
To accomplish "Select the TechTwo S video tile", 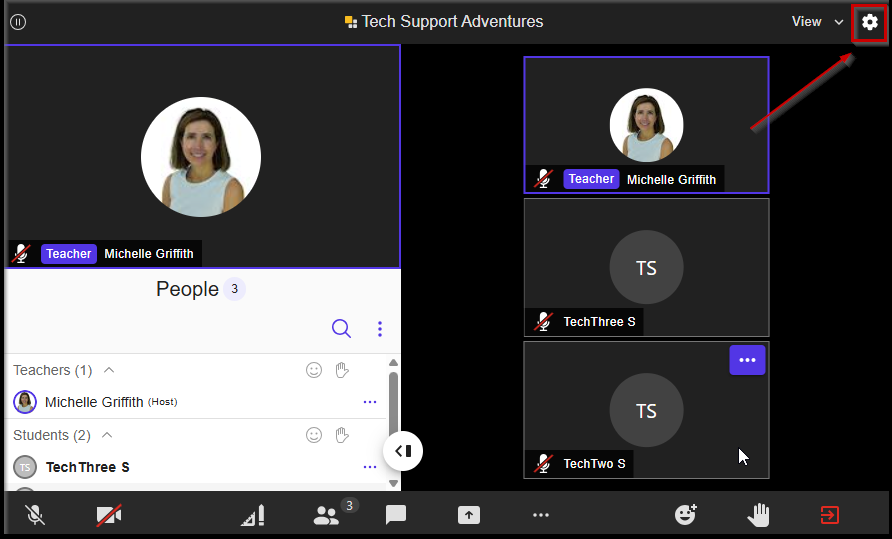I will 646,410.
